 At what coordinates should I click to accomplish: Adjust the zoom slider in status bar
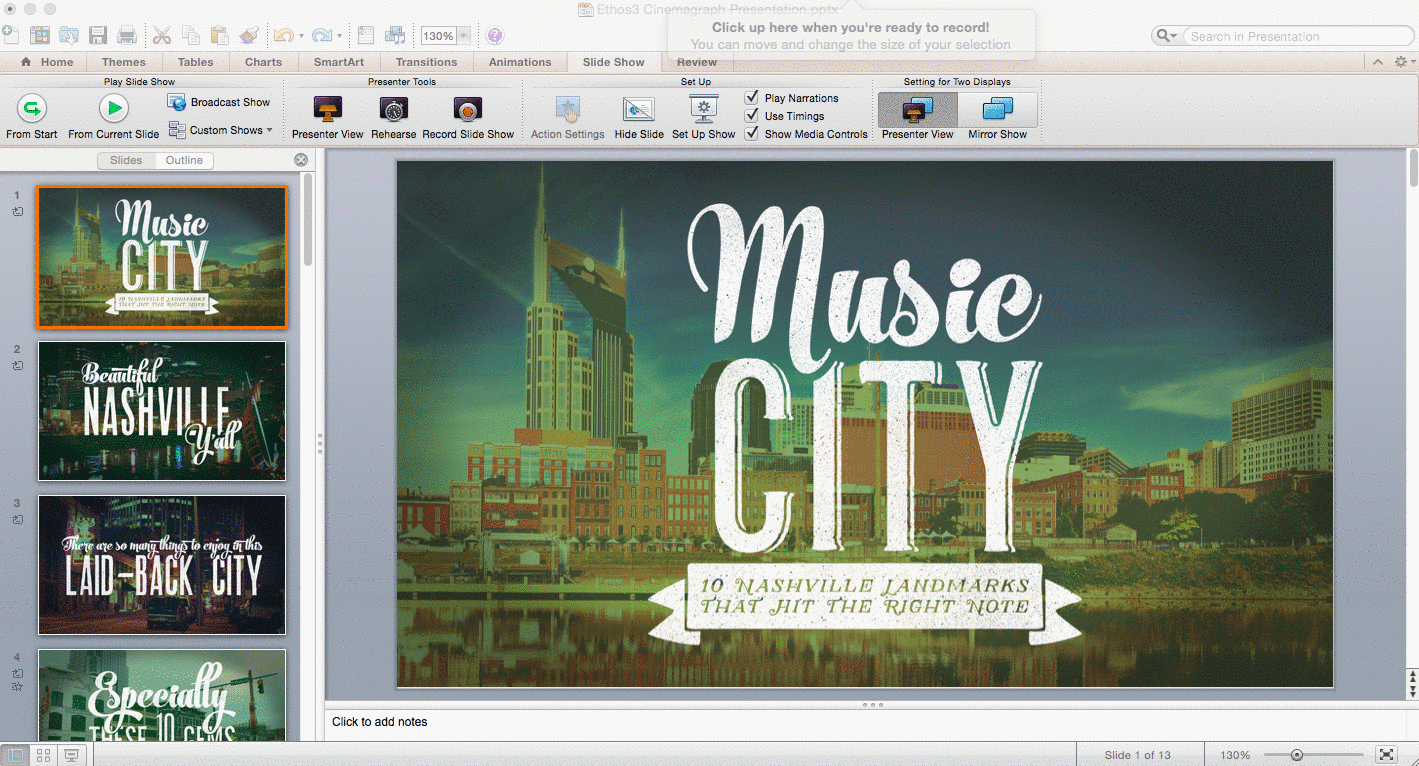click(1297, 755)
